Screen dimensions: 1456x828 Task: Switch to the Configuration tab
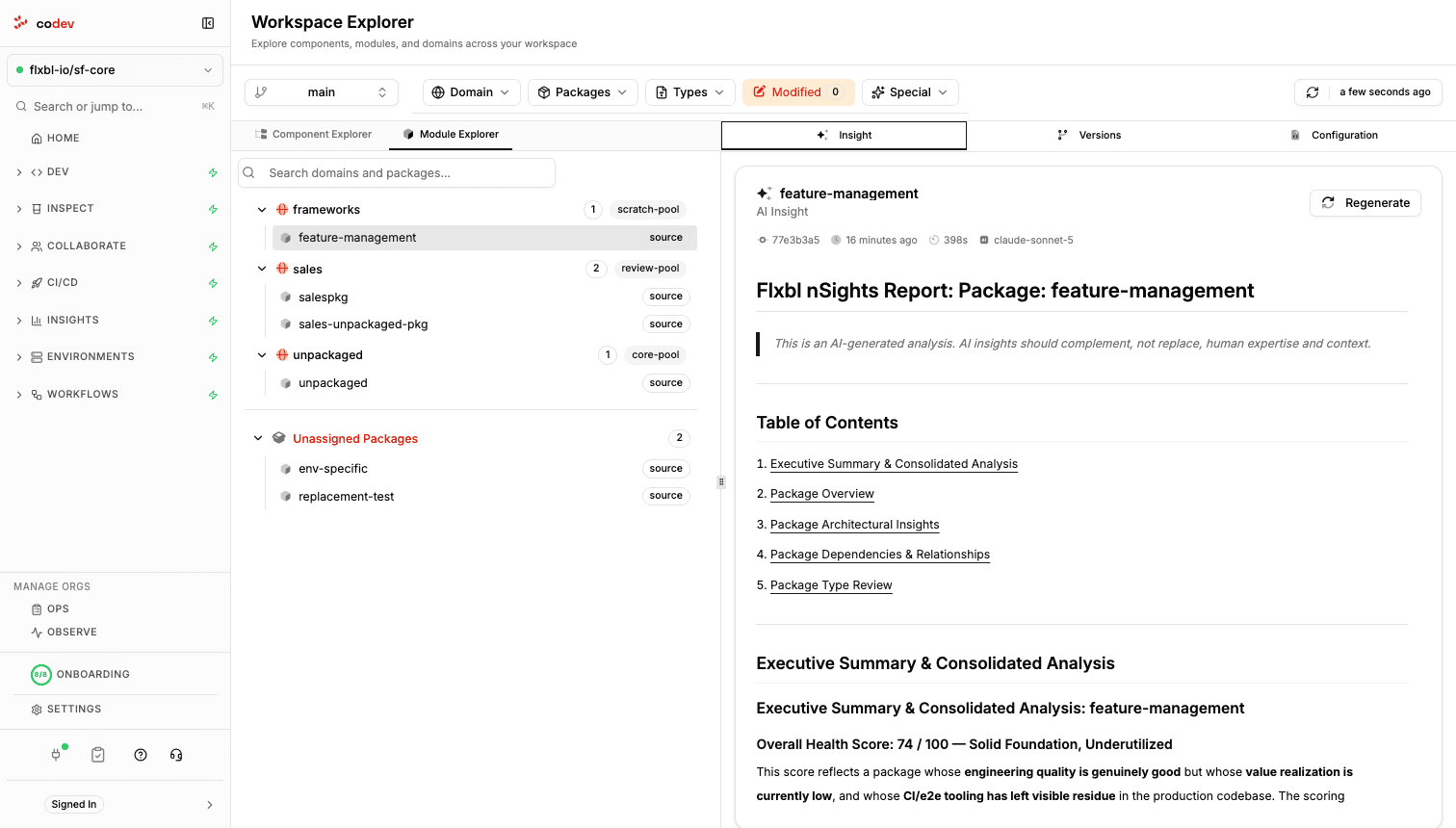(1334, 136)
